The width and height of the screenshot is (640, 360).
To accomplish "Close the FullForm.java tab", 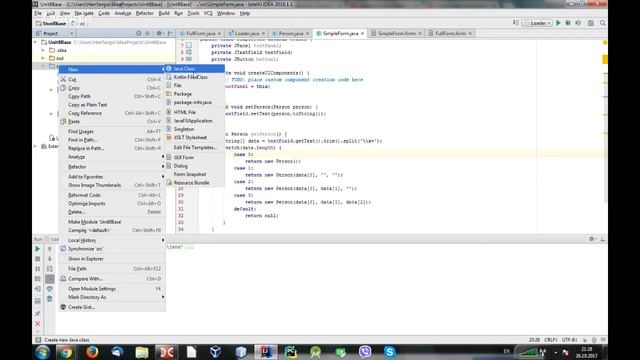I will (219, 33).
